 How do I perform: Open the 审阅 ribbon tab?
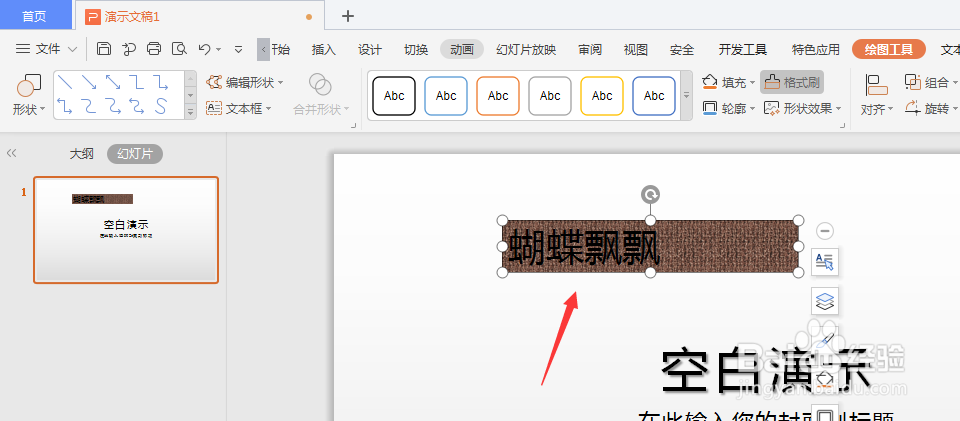[x=590, y=50]
